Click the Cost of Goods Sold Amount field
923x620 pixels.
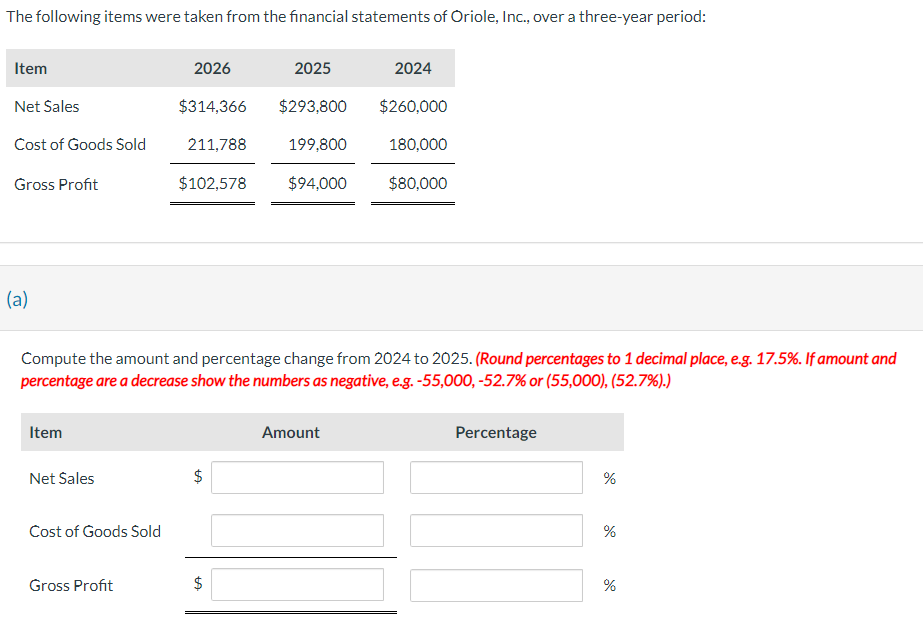(297, 530)
